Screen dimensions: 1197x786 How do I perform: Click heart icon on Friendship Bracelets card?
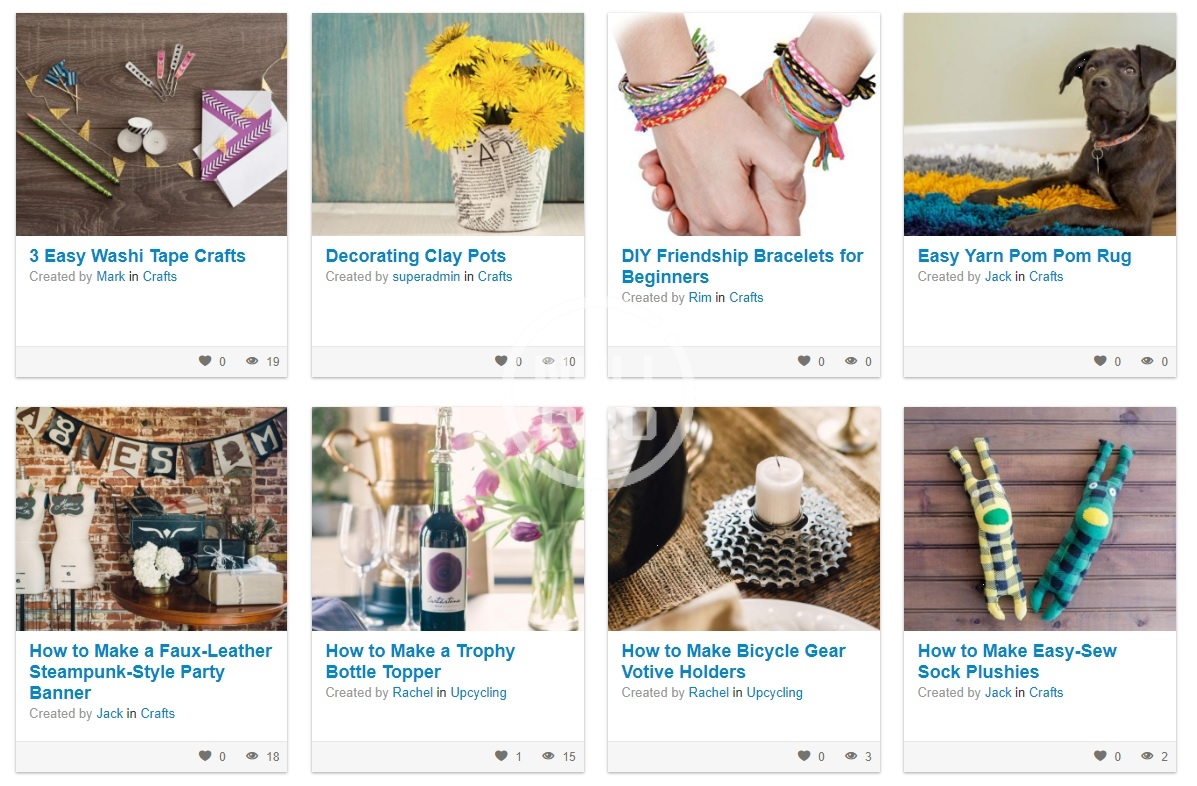[804, 361]
